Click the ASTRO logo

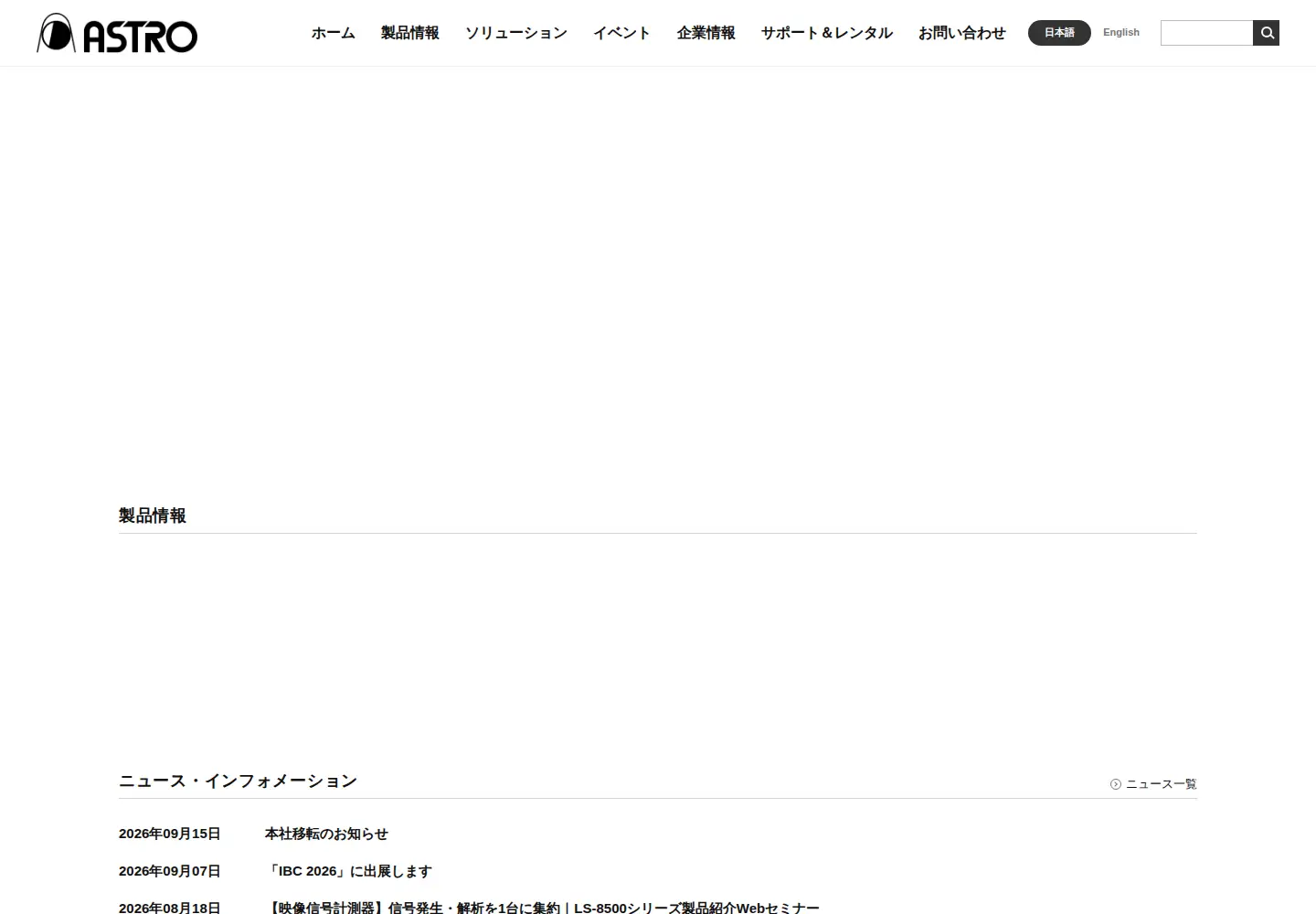117,33
